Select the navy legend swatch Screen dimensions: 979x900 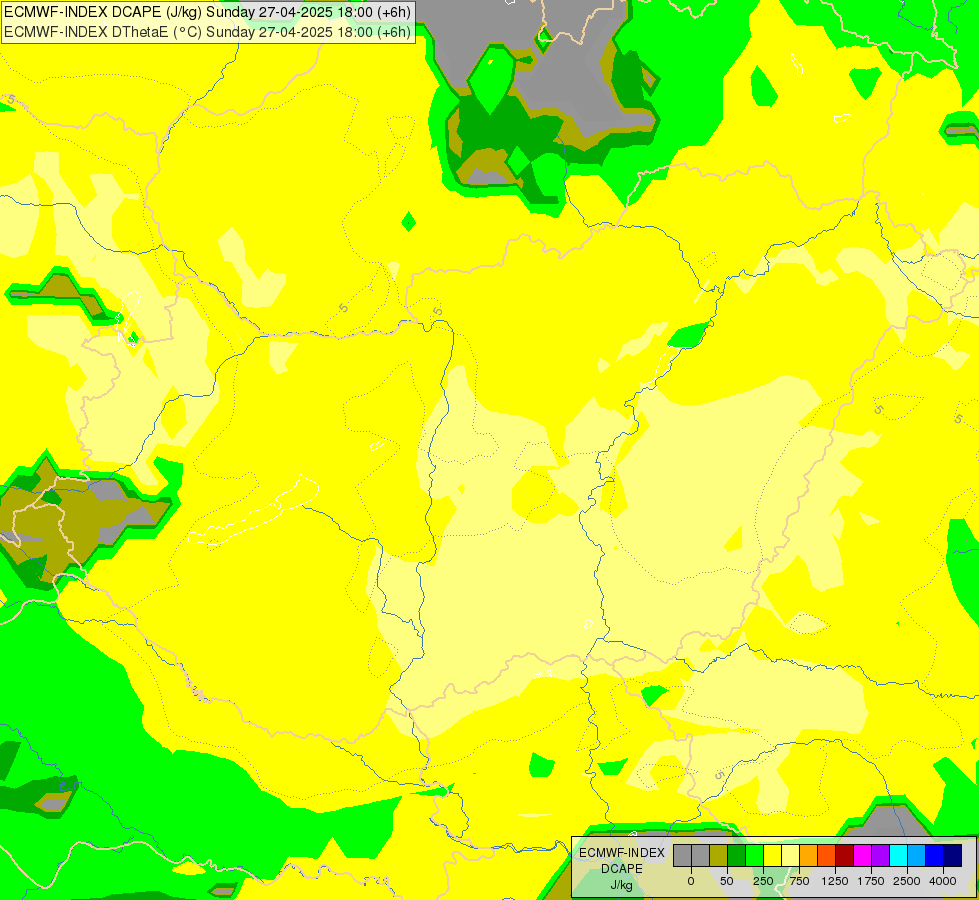[952, 855]
